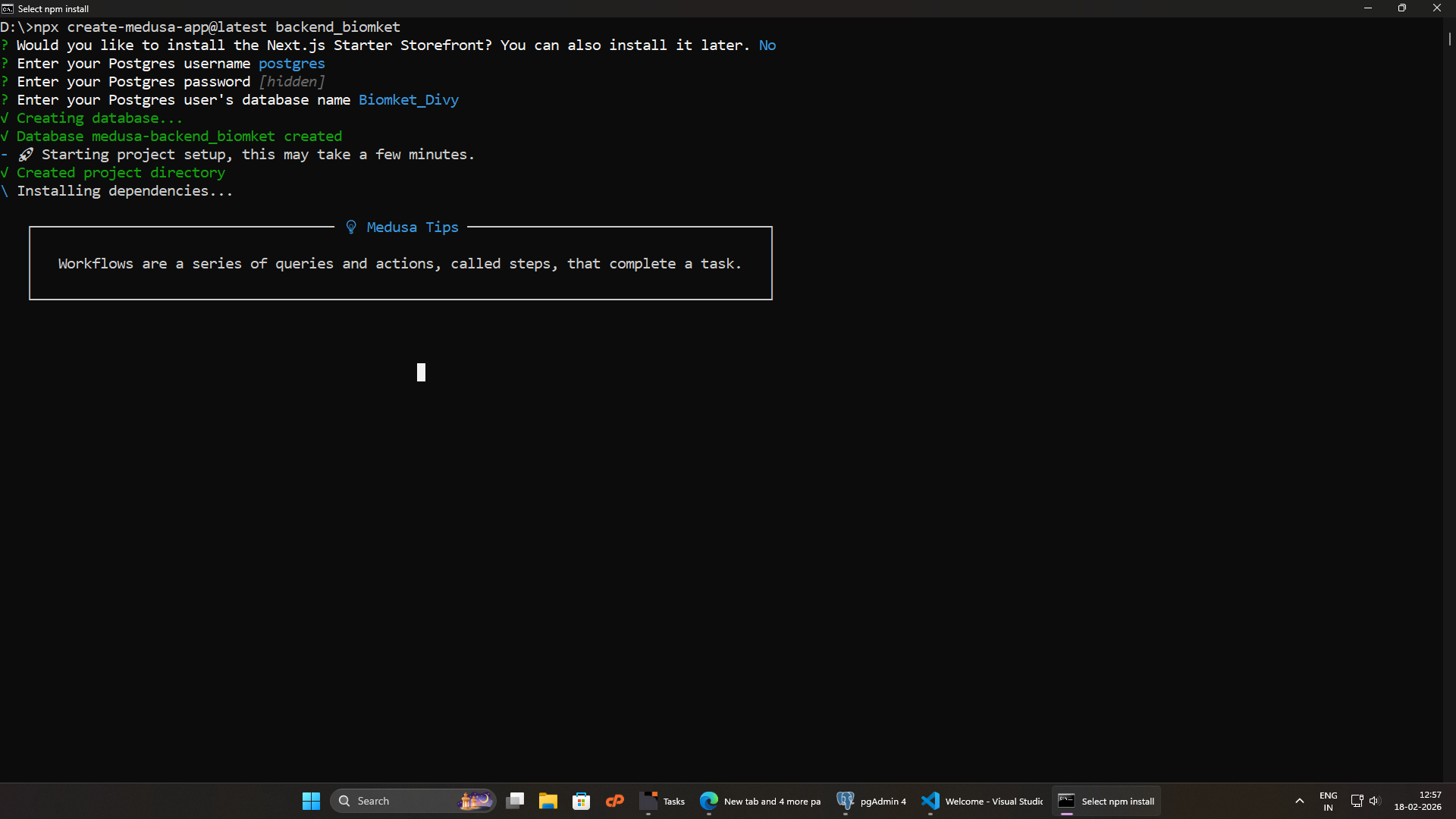1456x819 pixels.
Task: Expand the hidden system tray icons chevron
Action: [1300, 801]
